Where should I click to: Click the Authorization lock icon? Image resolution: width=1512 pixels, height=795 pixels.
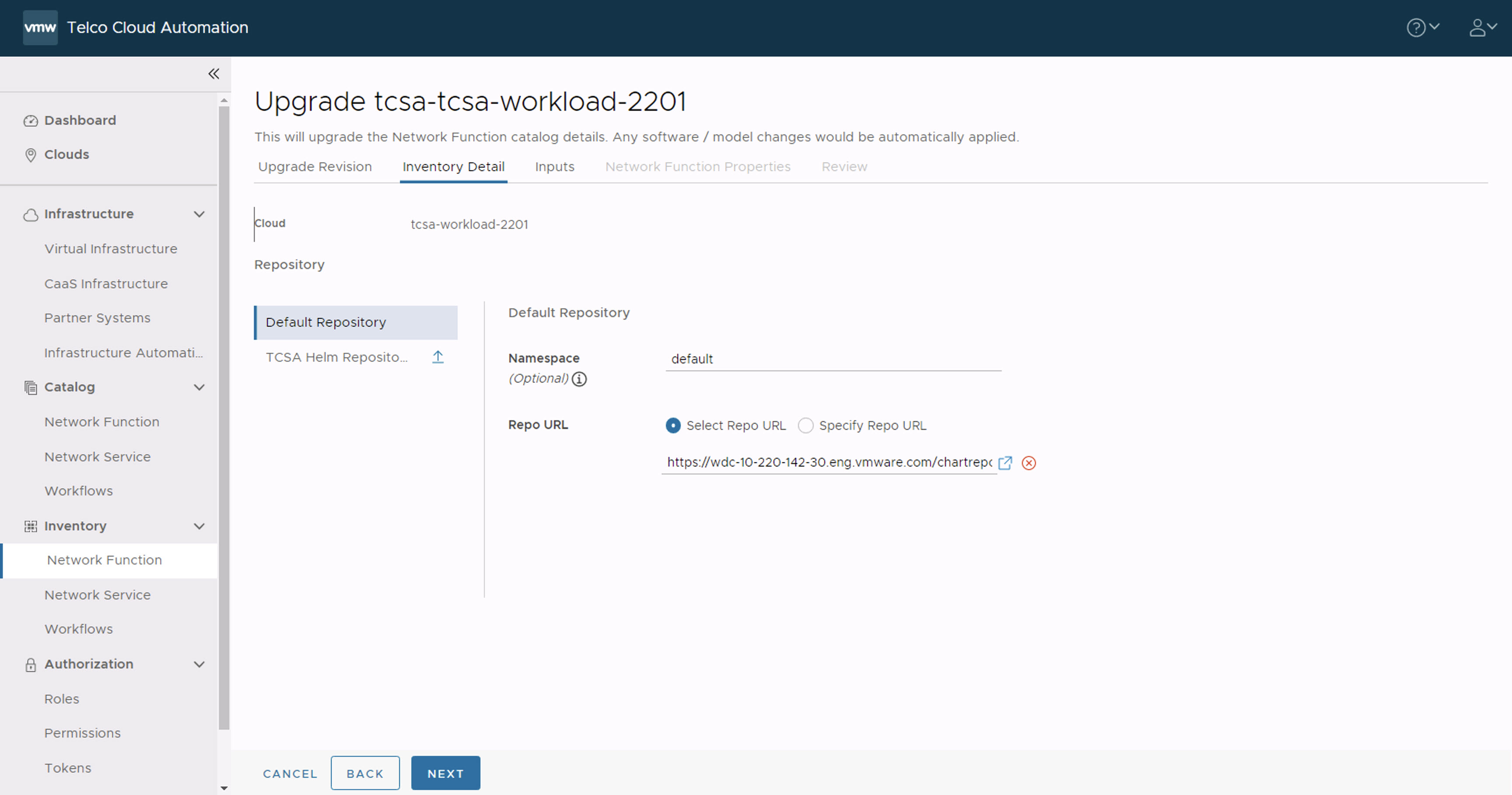click(x=31, y=665)
